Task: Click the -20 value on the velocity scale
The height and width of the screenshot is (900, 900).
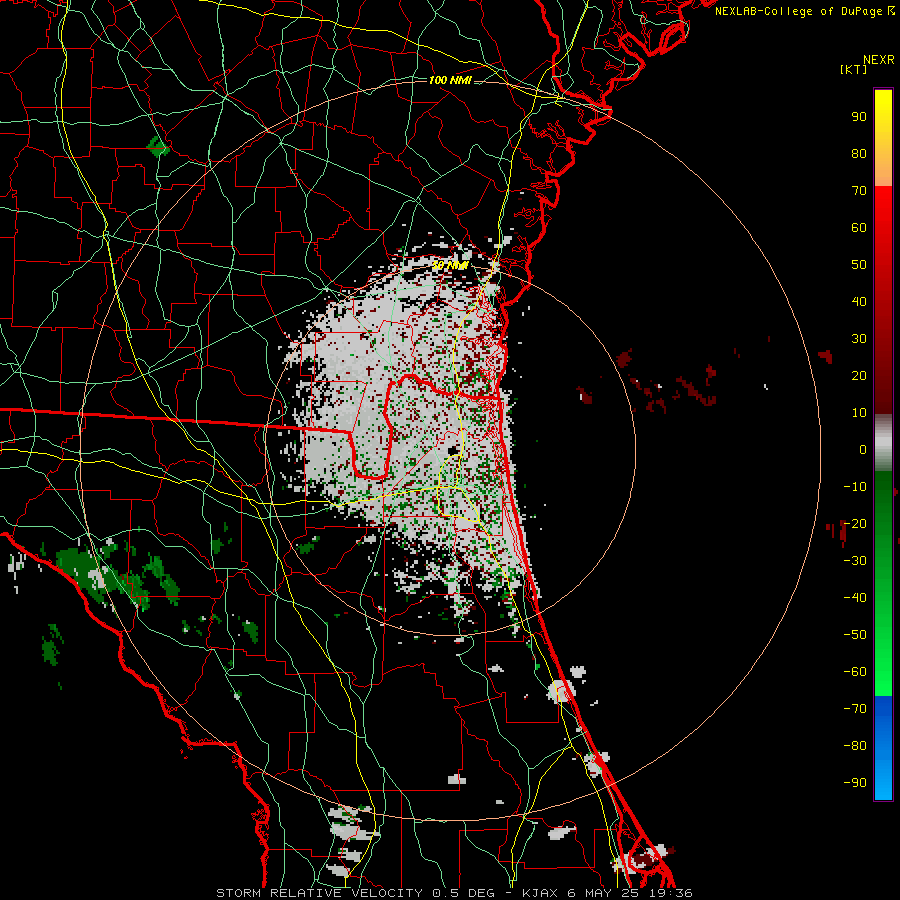Action: [855, 523]
